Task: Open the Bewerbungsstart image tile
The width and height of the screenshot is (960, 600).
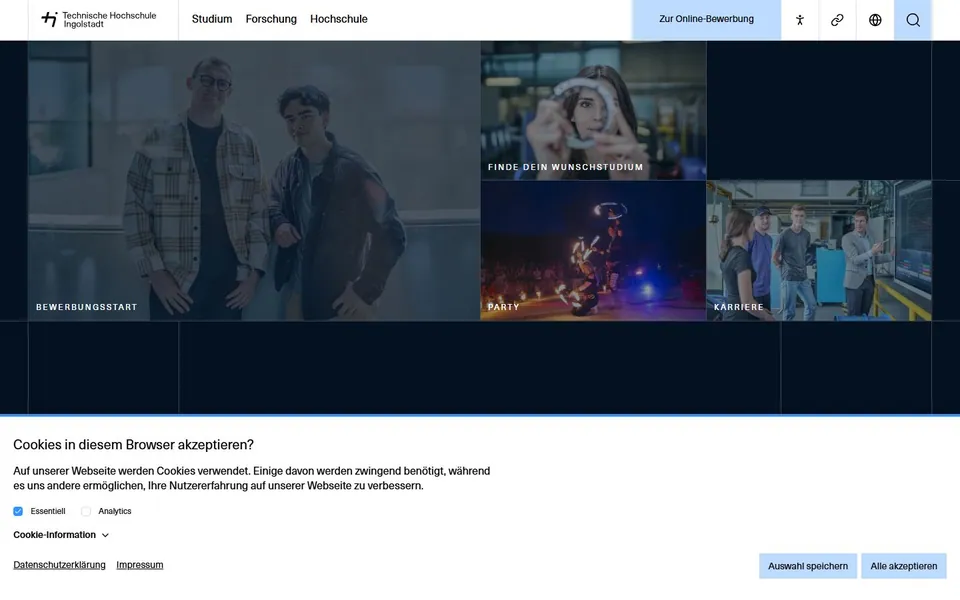Action: pyautogui.click(x=254, y=181)
